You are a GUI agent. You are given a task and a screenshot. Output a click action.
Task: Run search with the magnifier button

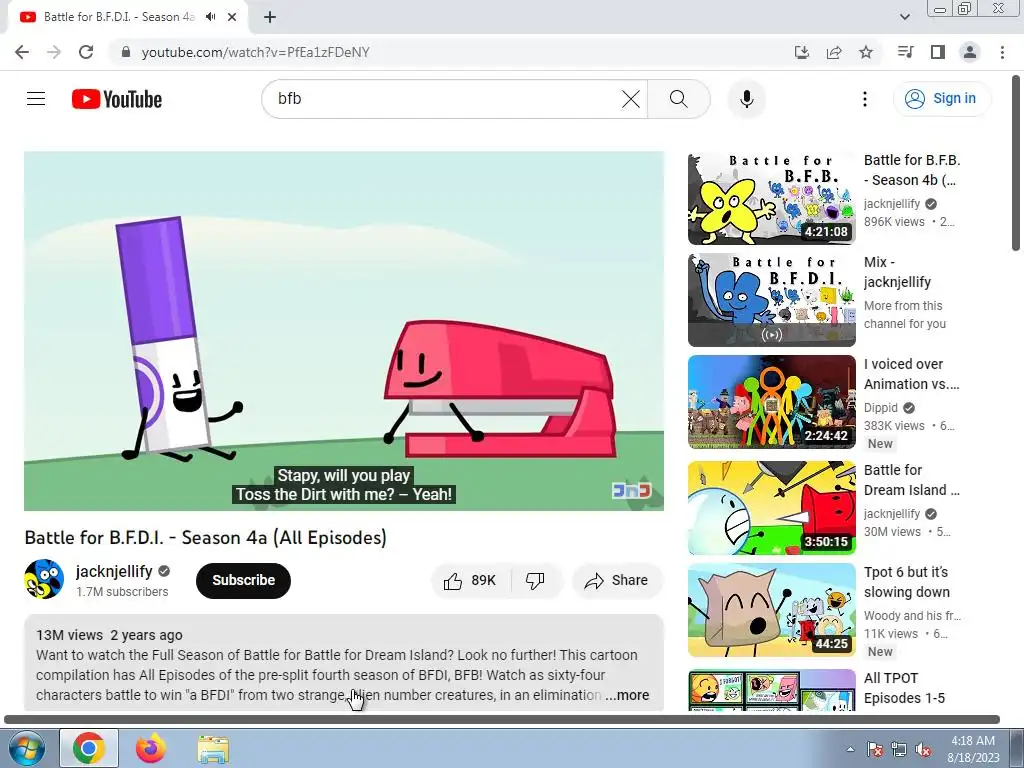pyautogui.click(x=679, y=99)
